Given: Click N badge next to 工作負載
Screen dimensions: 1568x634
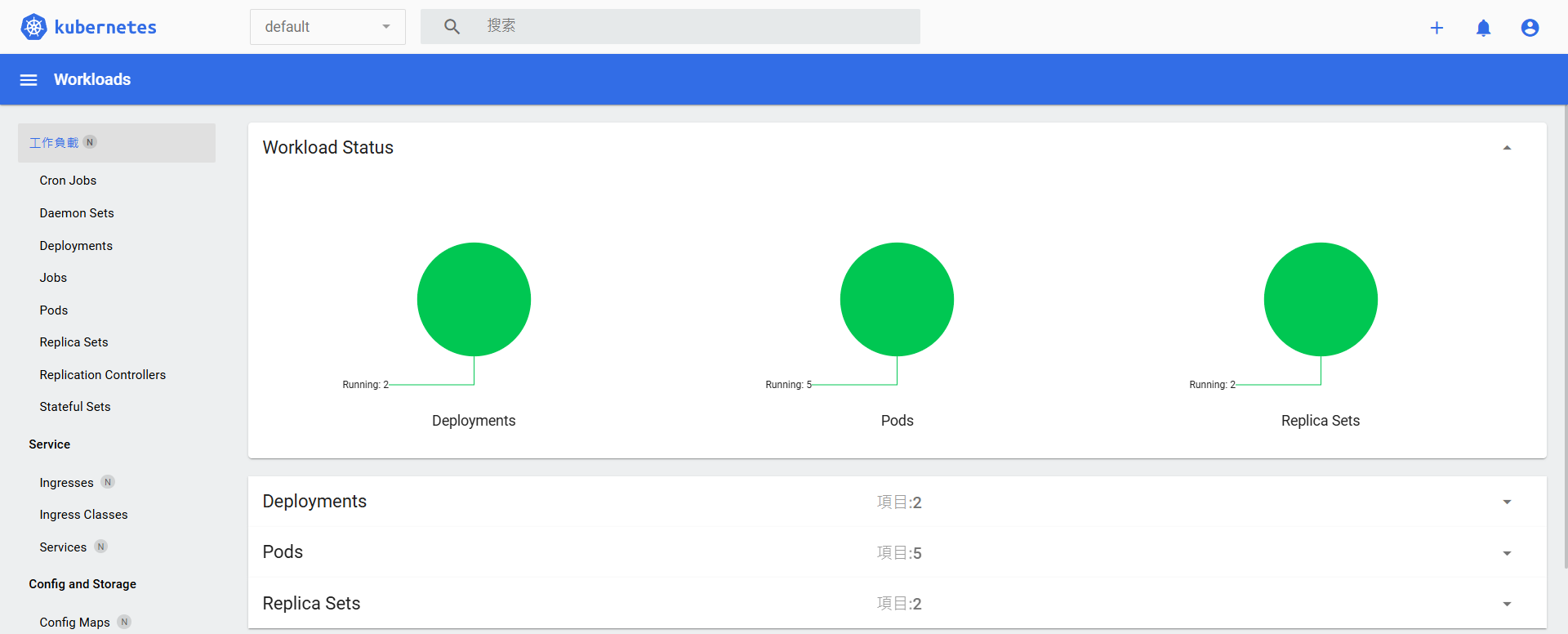Looking at the screenshot, I should [90, 142].
